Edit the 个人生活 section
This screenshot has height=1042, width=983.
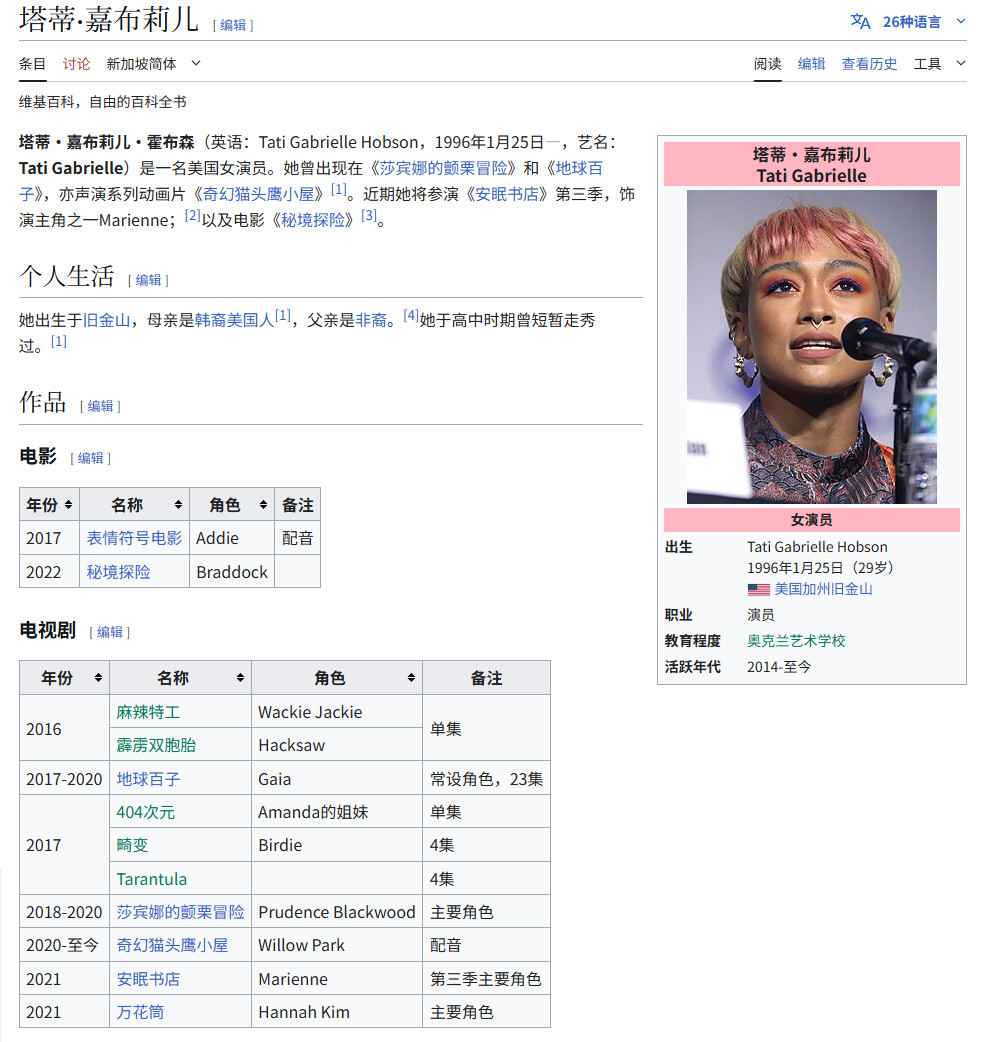148,280
